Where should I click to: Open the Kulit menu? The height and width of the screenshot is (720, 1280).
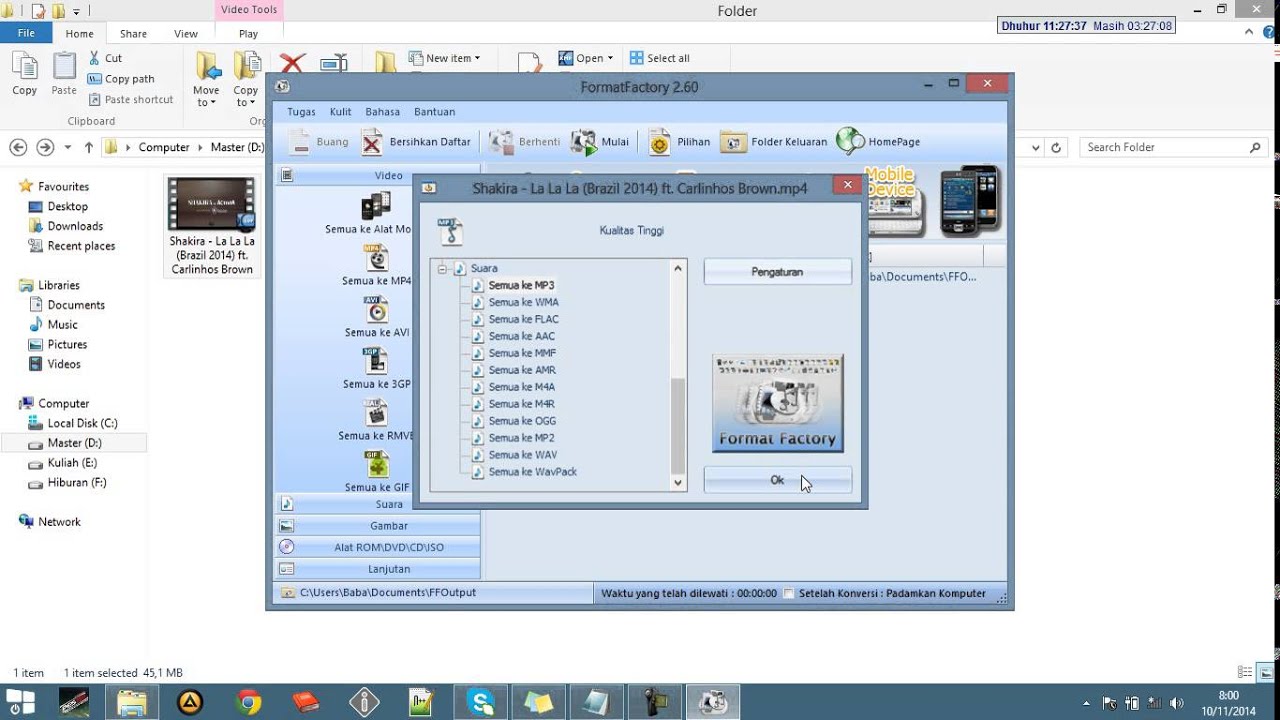click(340, 112)
